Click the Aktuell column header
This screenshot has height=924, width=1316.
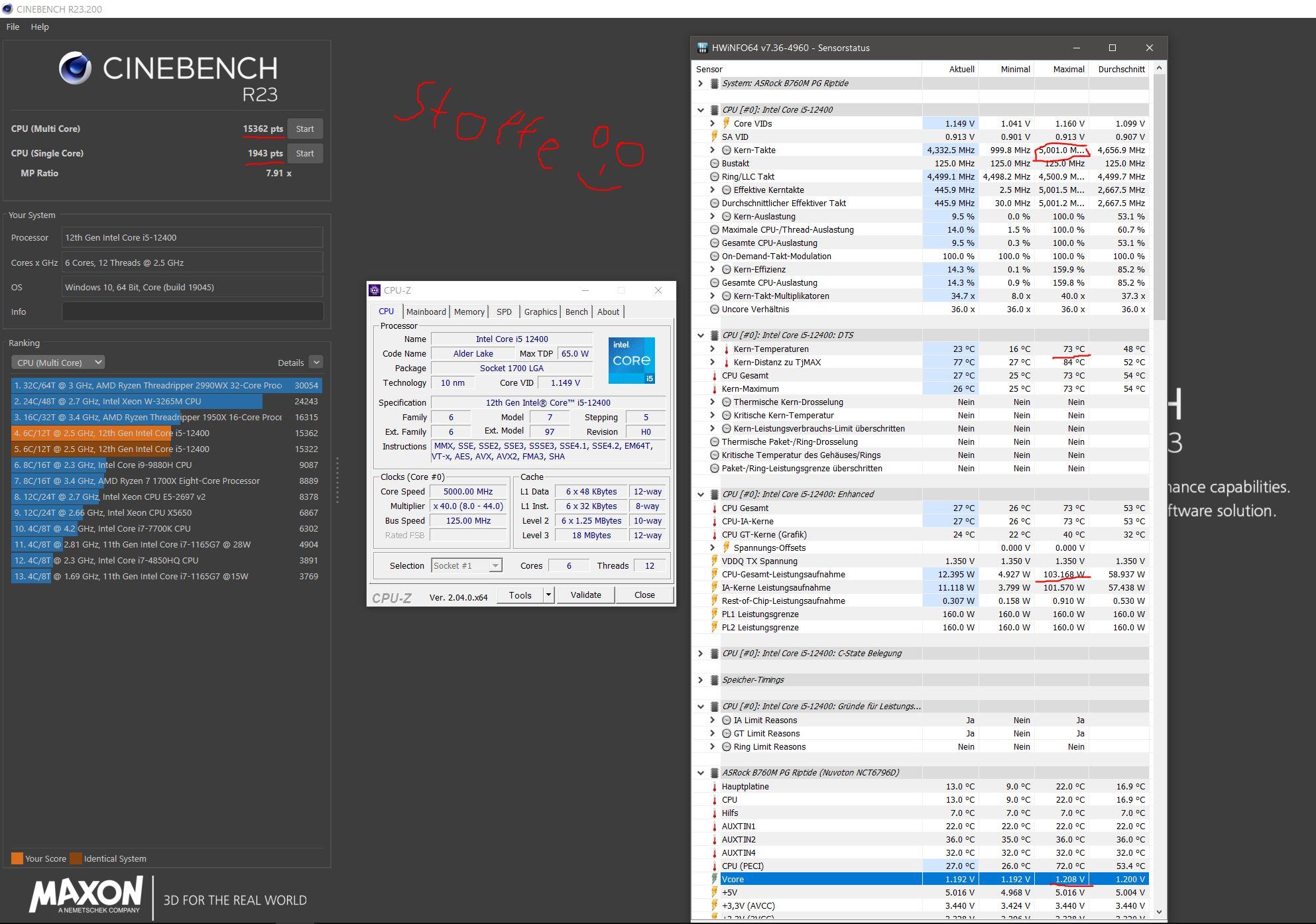(x=951, y=69)
